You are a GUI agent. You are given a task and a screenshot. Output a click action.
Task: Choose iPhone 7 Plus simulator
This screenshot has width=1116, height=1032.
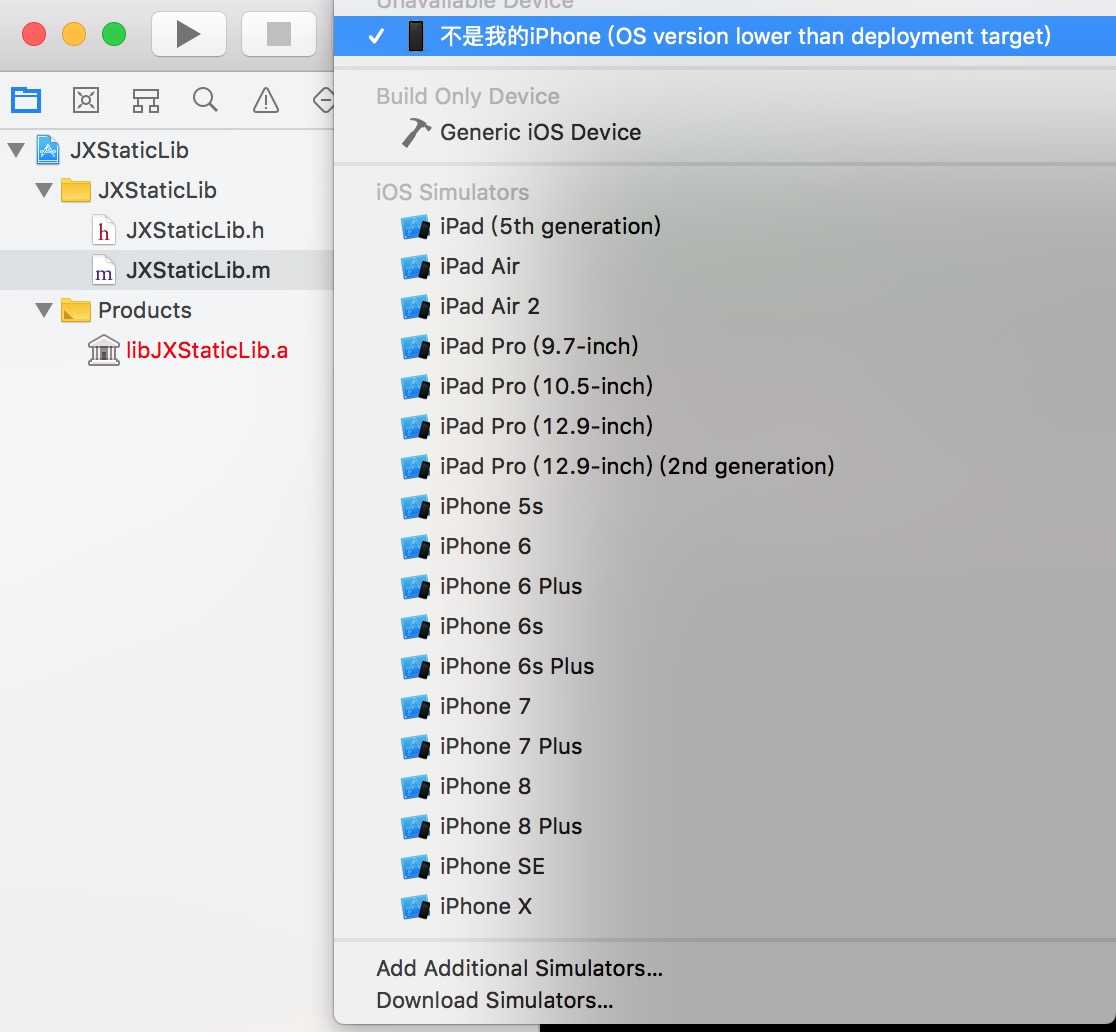pyautogui.click(x=725, y=746)
